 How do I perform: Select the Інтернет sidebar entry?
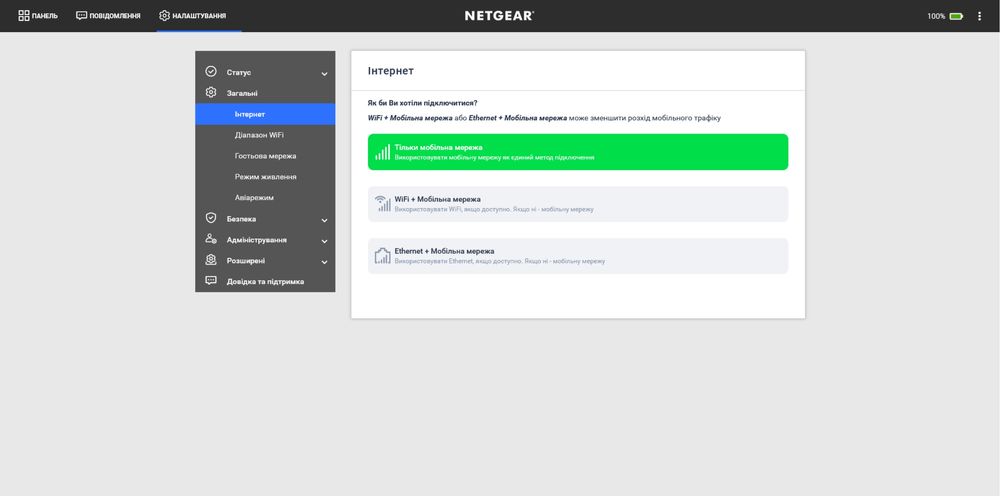(x=265, y=114)
